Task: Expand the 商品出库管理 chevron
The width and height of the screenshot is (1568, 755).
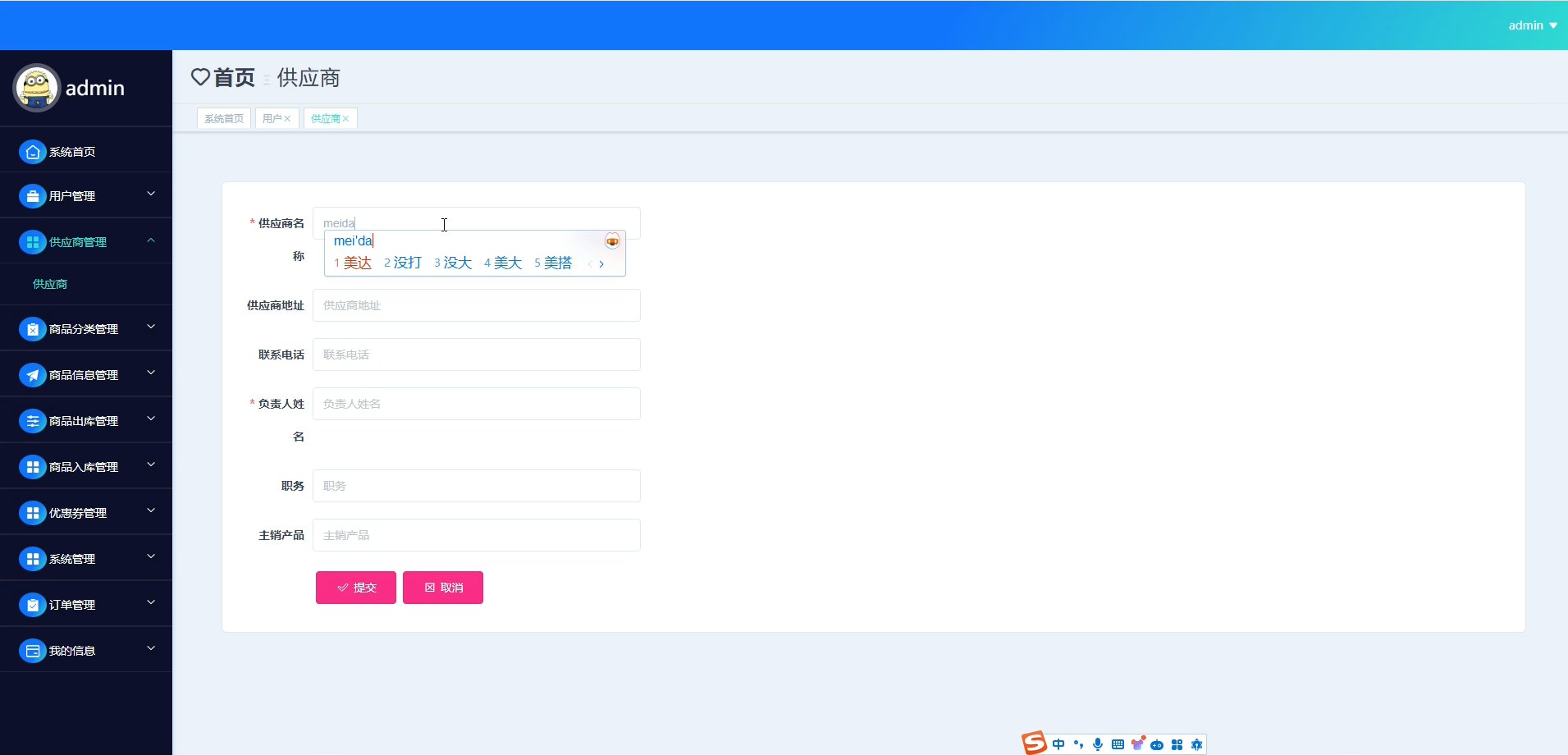Action: tap(151, 419)
